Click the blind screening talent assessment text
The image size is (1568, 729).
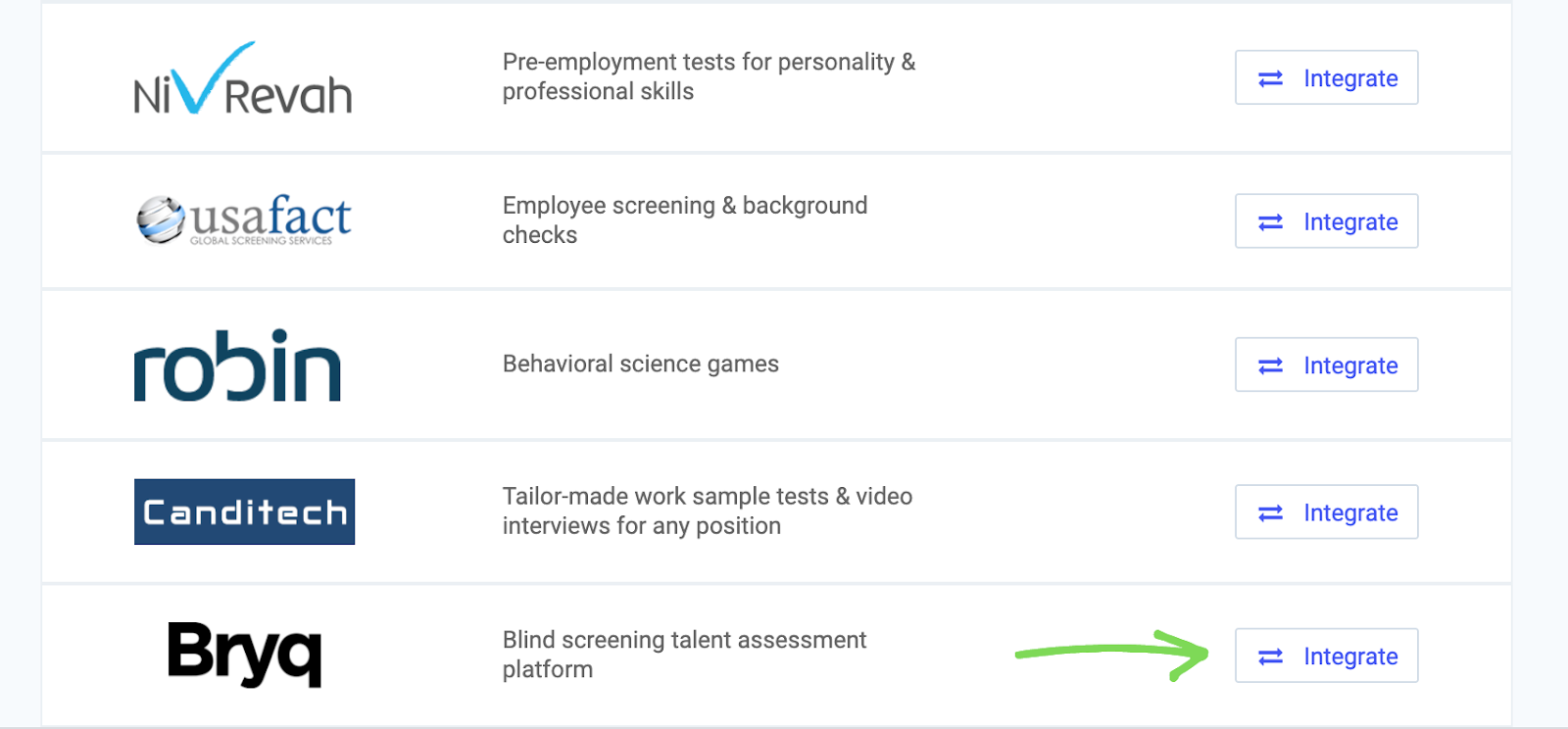(x=684, y=655)
